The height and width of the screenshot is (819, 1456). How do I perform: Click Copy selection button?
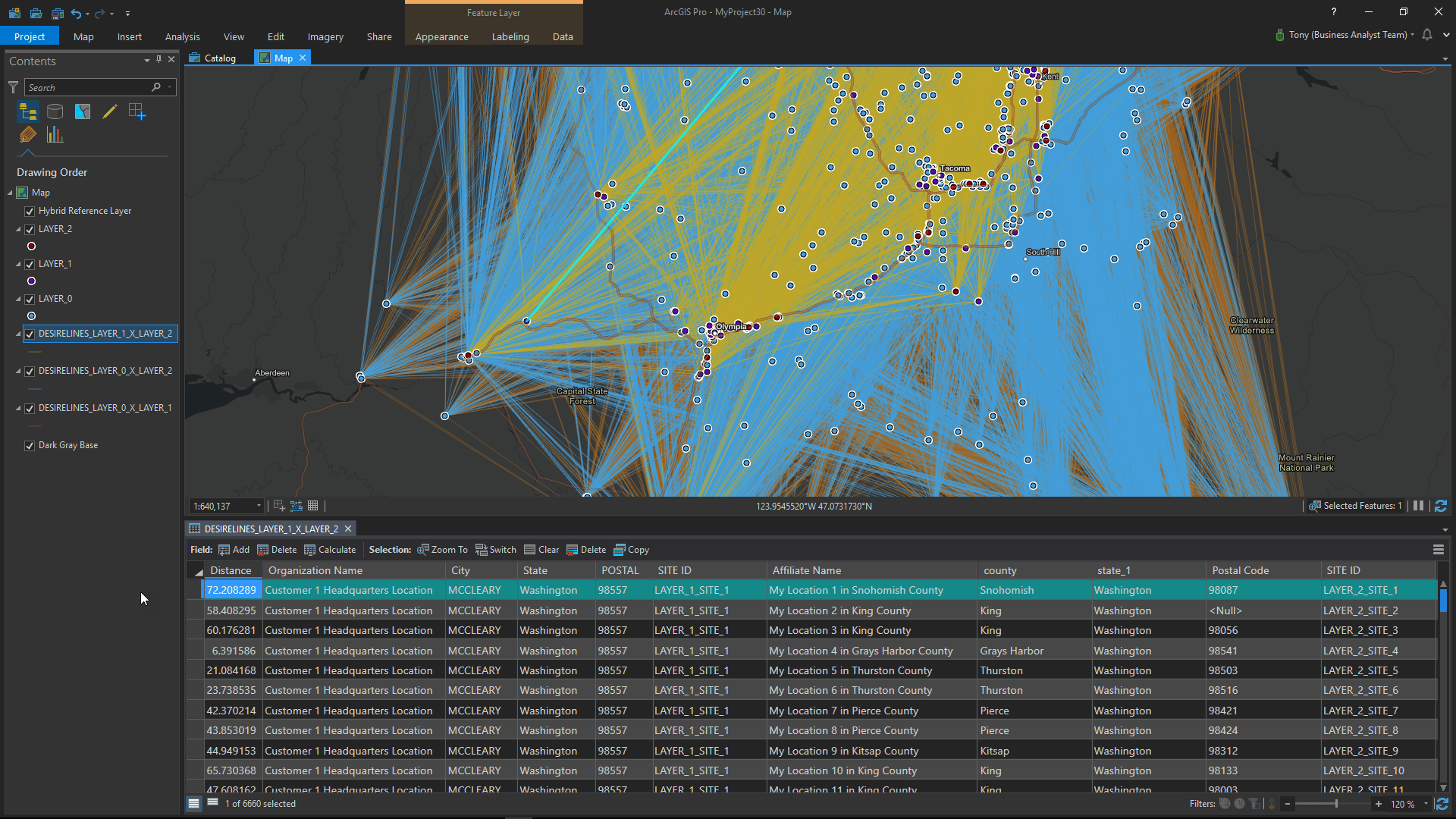632,550
